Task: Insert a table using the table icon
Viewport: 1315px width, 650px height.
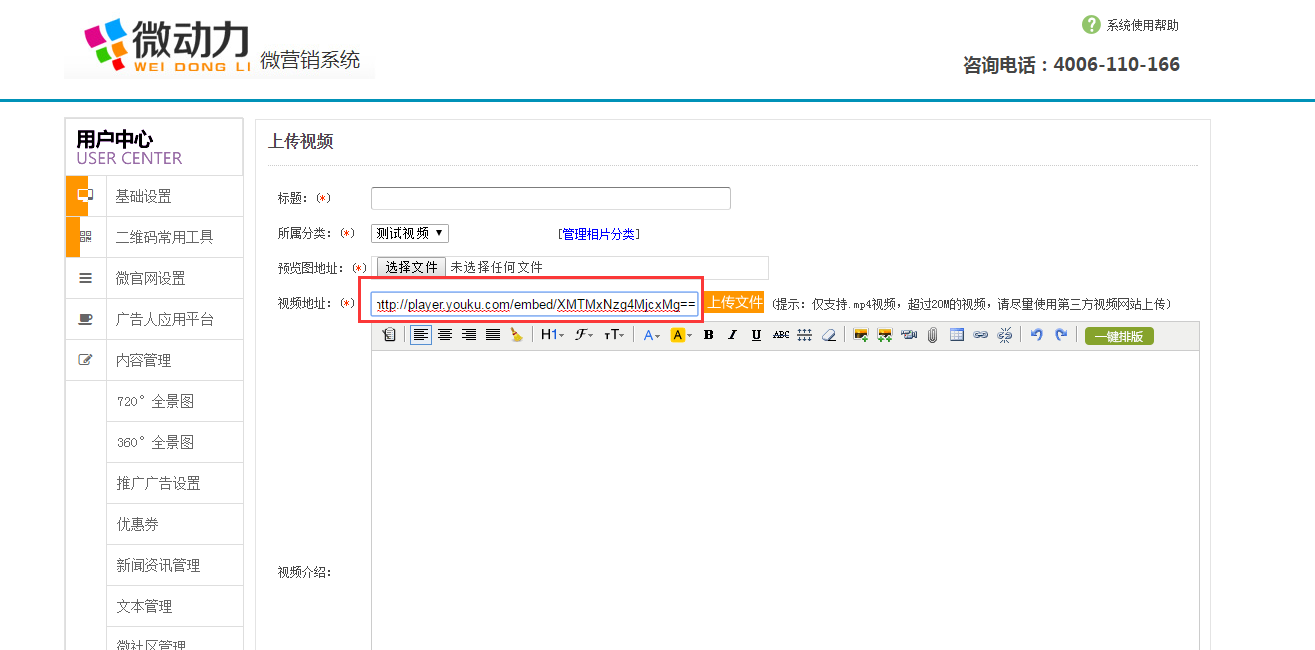Action: tap(957, 335)
